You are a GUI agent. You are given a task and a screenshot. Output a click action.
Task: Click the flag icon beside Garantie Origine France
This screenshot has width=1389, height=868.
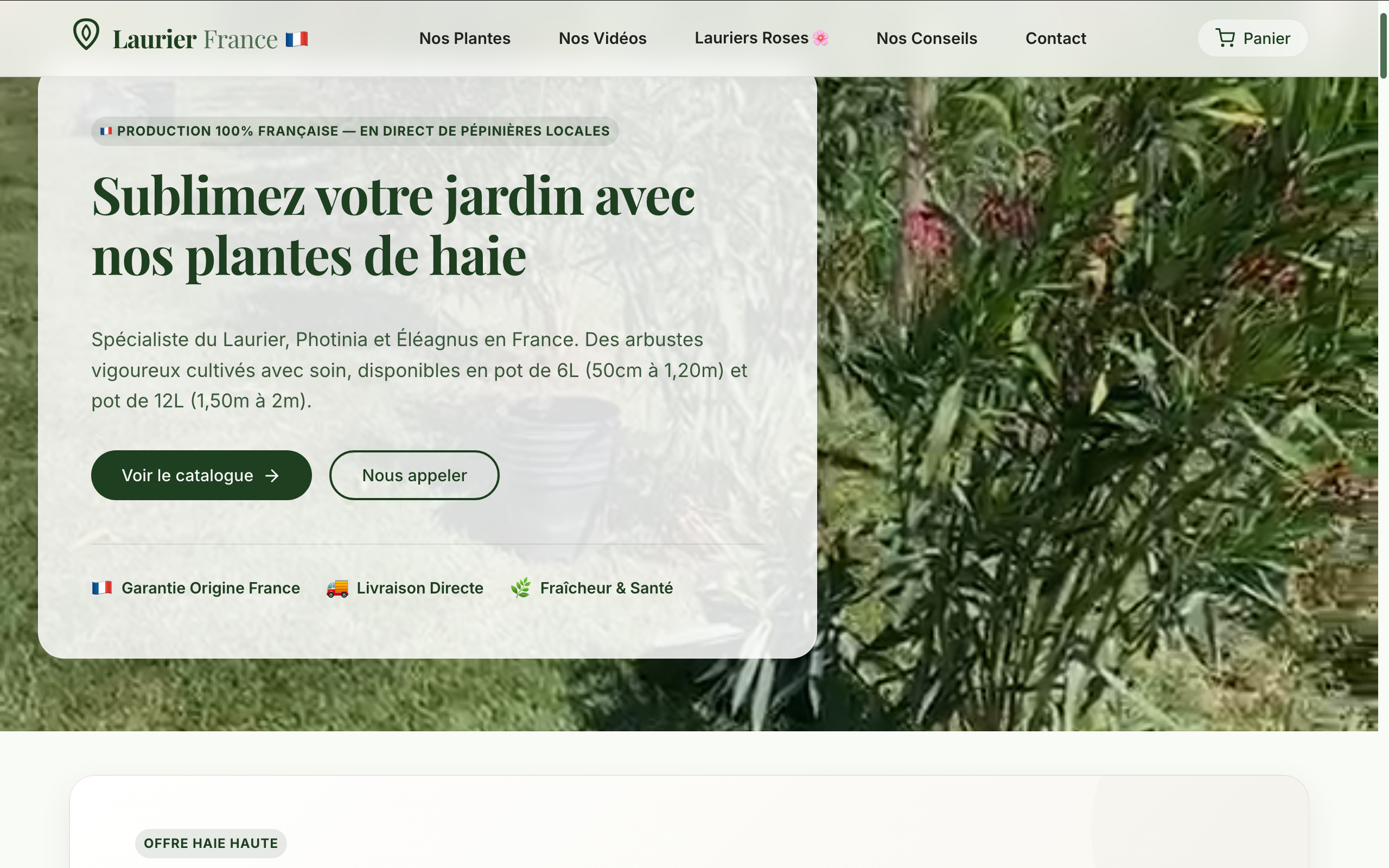(x=102, y=588)
